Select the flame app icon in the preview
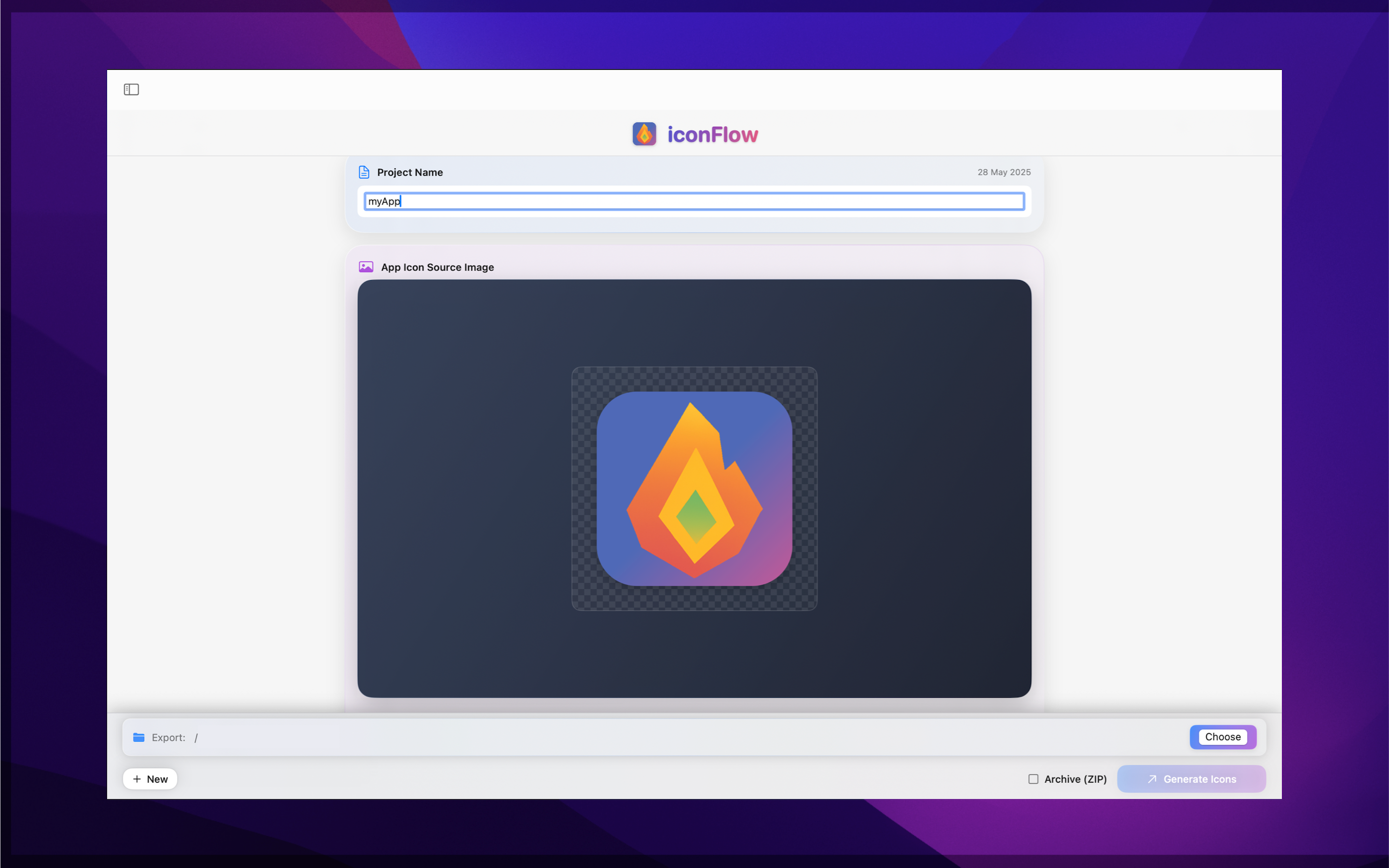Viewport: 1389px width, 868px height. (x=694, y=488)
